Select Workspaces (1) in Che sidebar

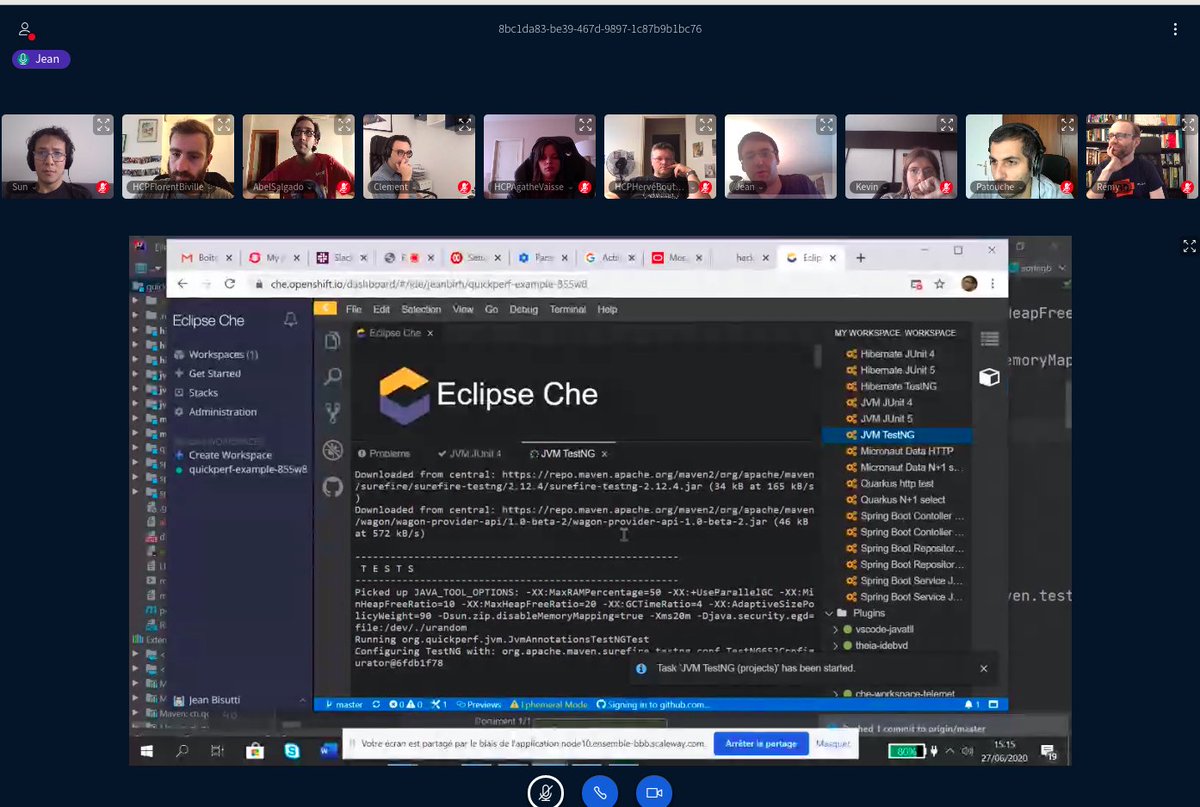(x=216, y=354)
